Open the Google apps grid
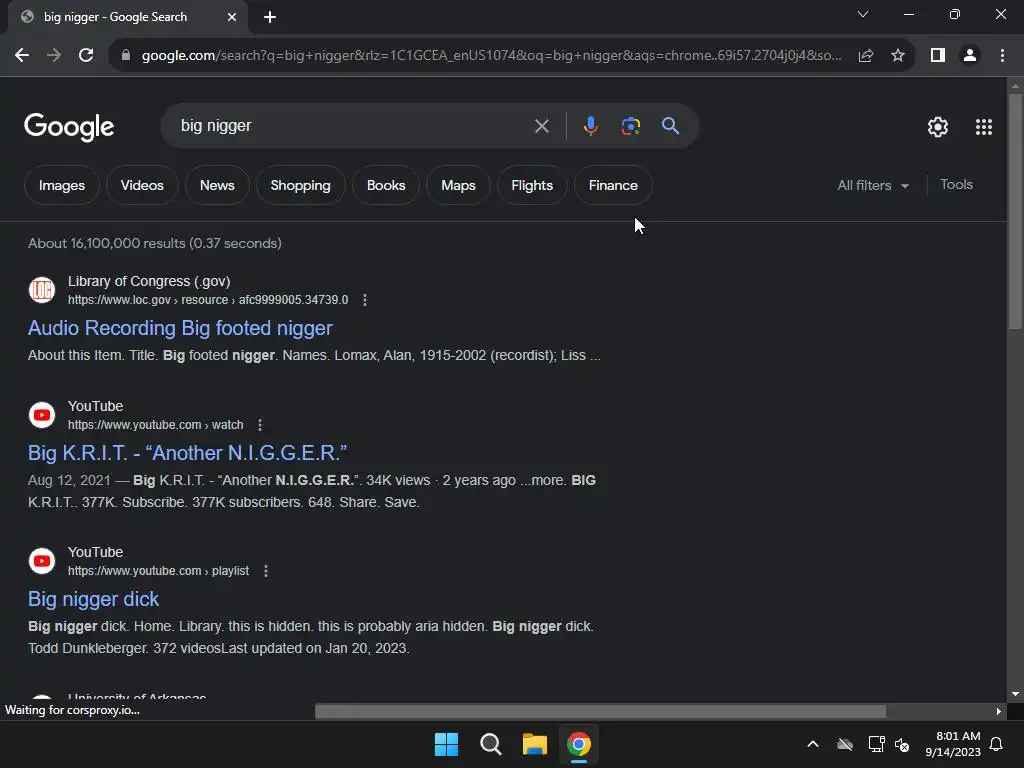Screen dimensions: 1024x768 coord(984,127)
